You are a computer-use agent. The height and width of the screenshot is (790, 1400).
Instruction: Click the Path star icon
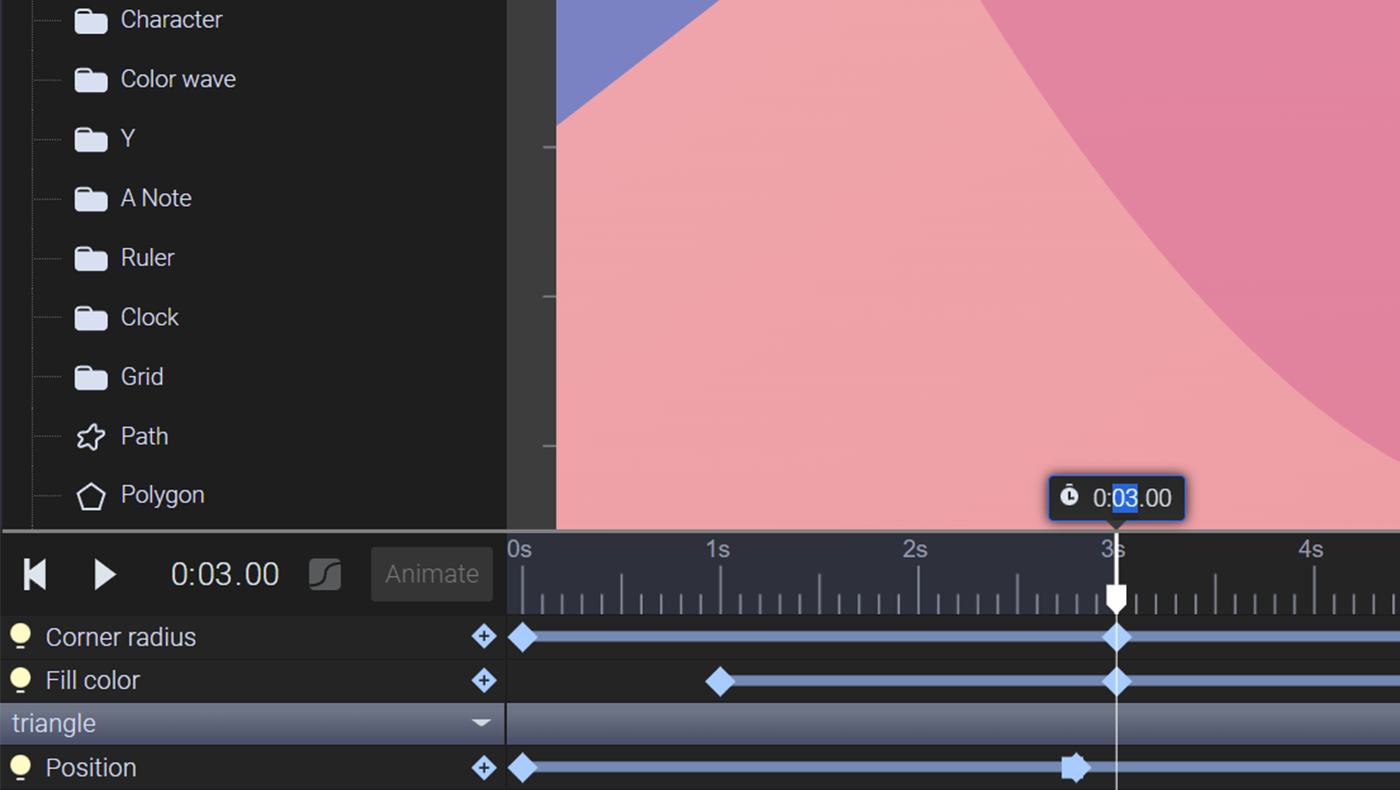(x=91, y=437)
